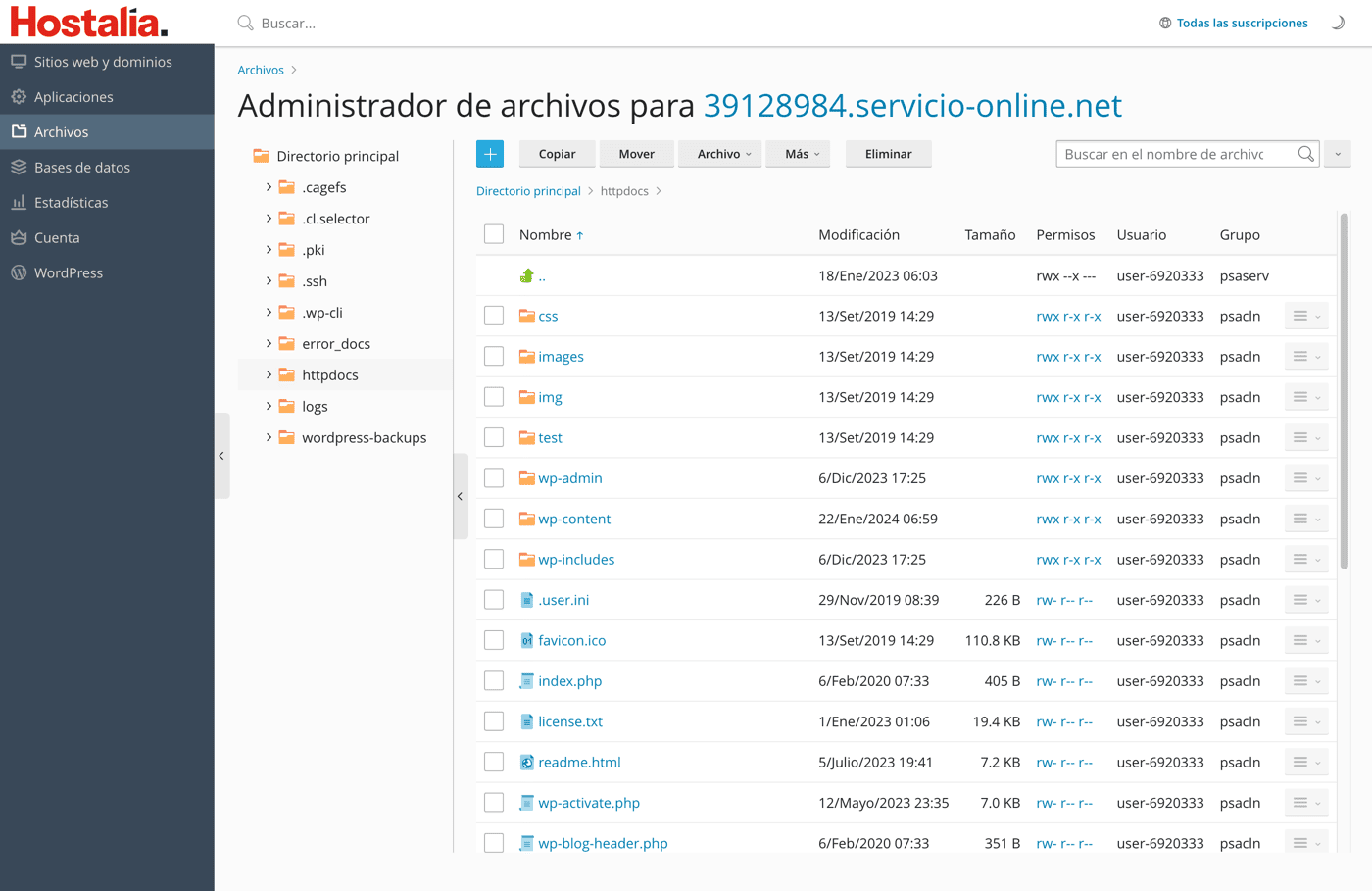
Task: Click the favicon.ico file icon
Action: [x=527, y=640]
